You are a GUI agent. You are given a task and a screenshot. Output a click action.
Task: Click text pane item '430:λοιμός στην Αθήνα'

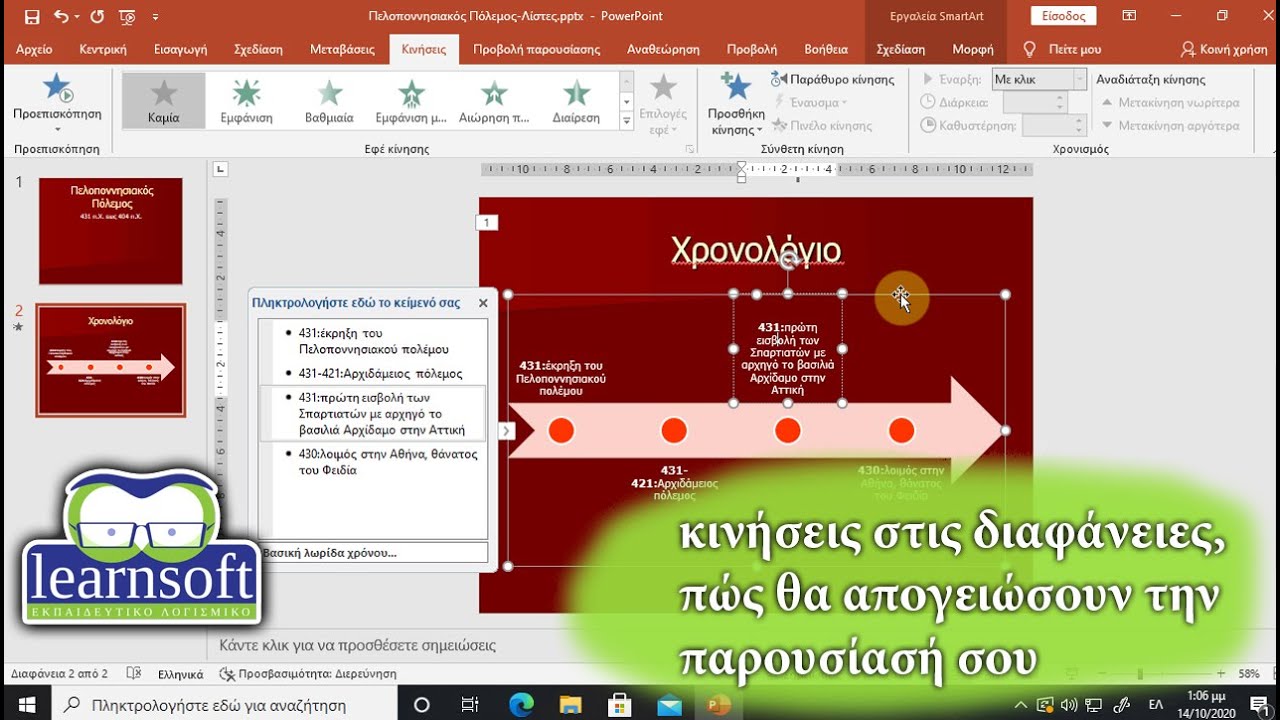pyautogui.click(x=388, y=462)
